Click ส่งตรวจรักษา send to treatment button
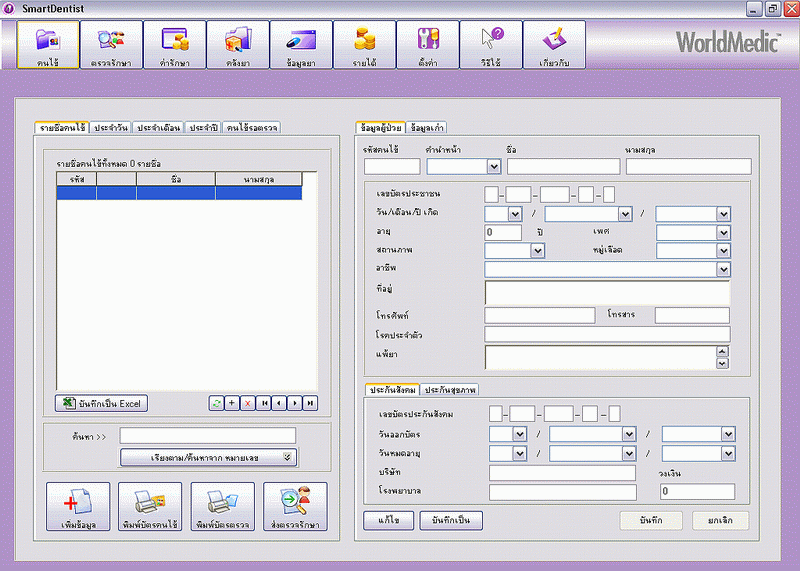800x571 pixels. (x=295, y=506)
